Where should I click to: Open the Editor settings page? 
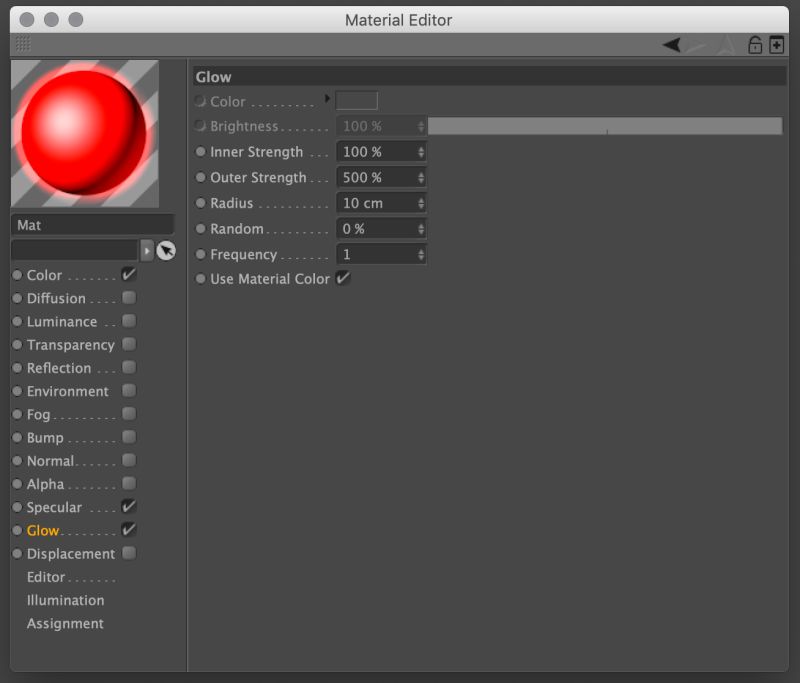coord(45,577)
